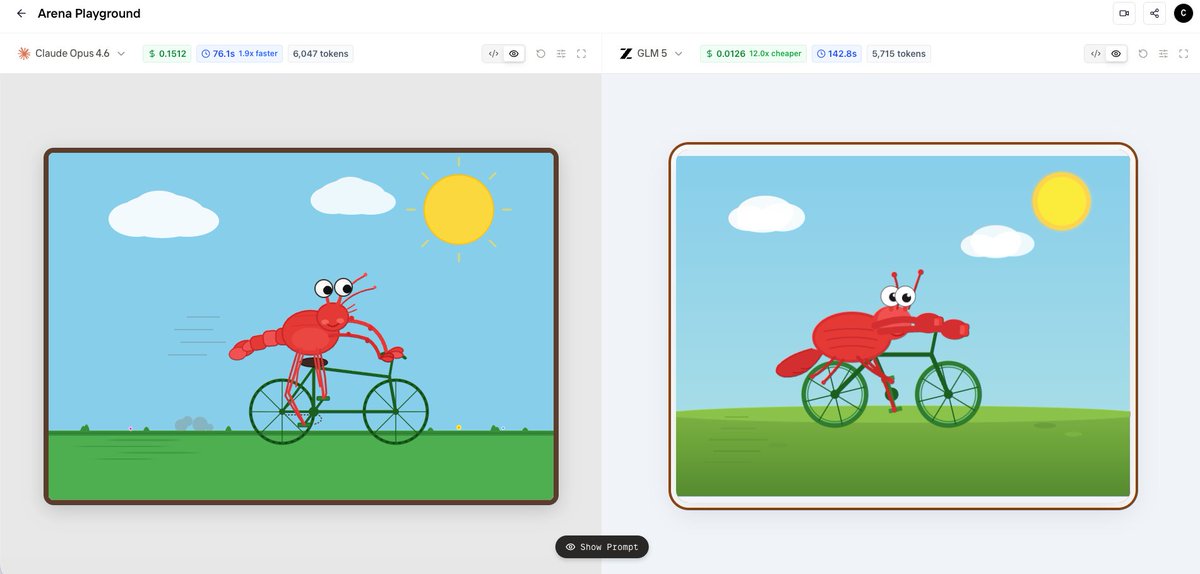Open the GLM 5 model dropdown
This screenshot has height=574, width=1200.
652,54
